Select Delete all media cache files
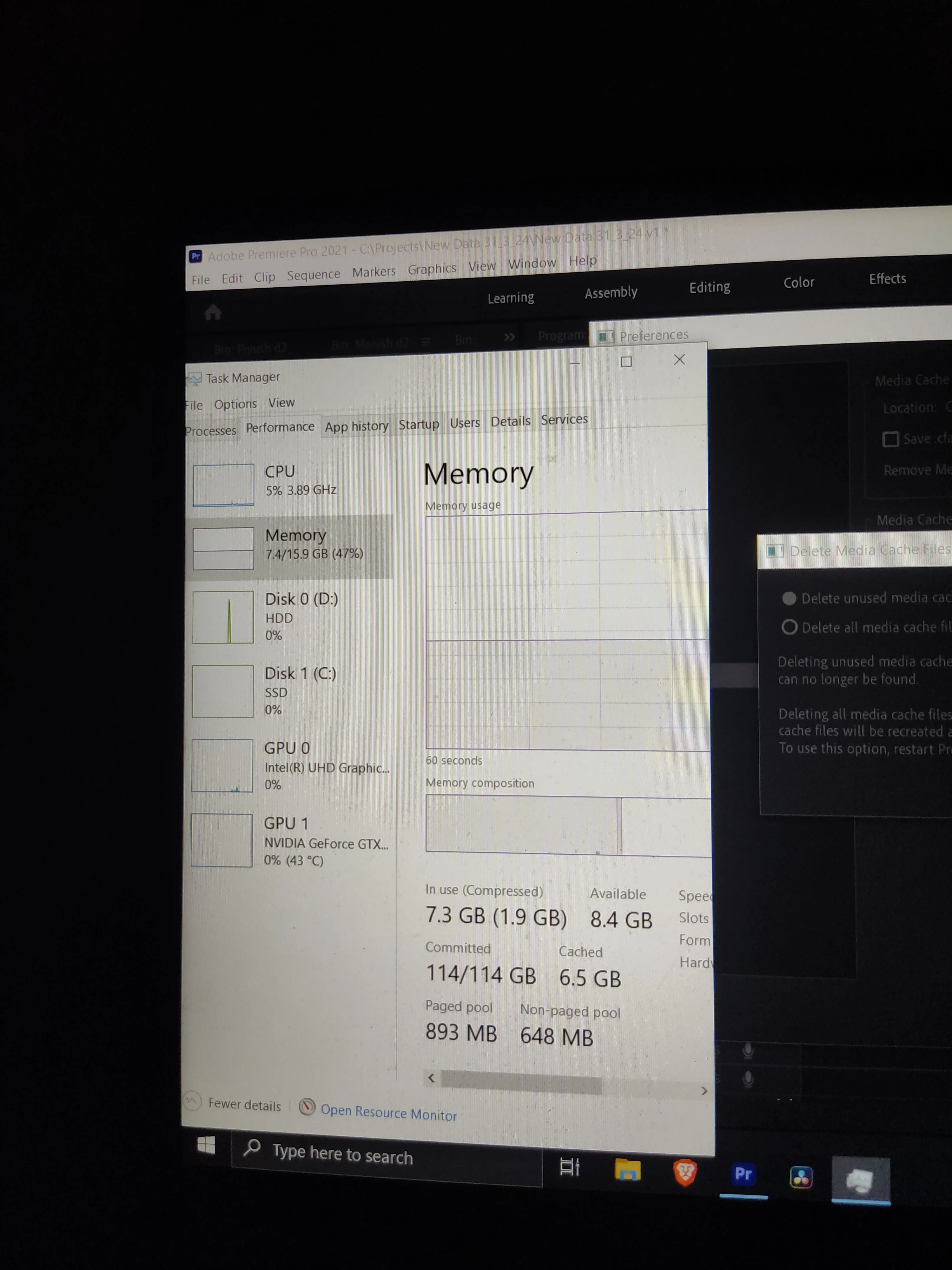Screen dimensions: 952x1270 point(789,627)
